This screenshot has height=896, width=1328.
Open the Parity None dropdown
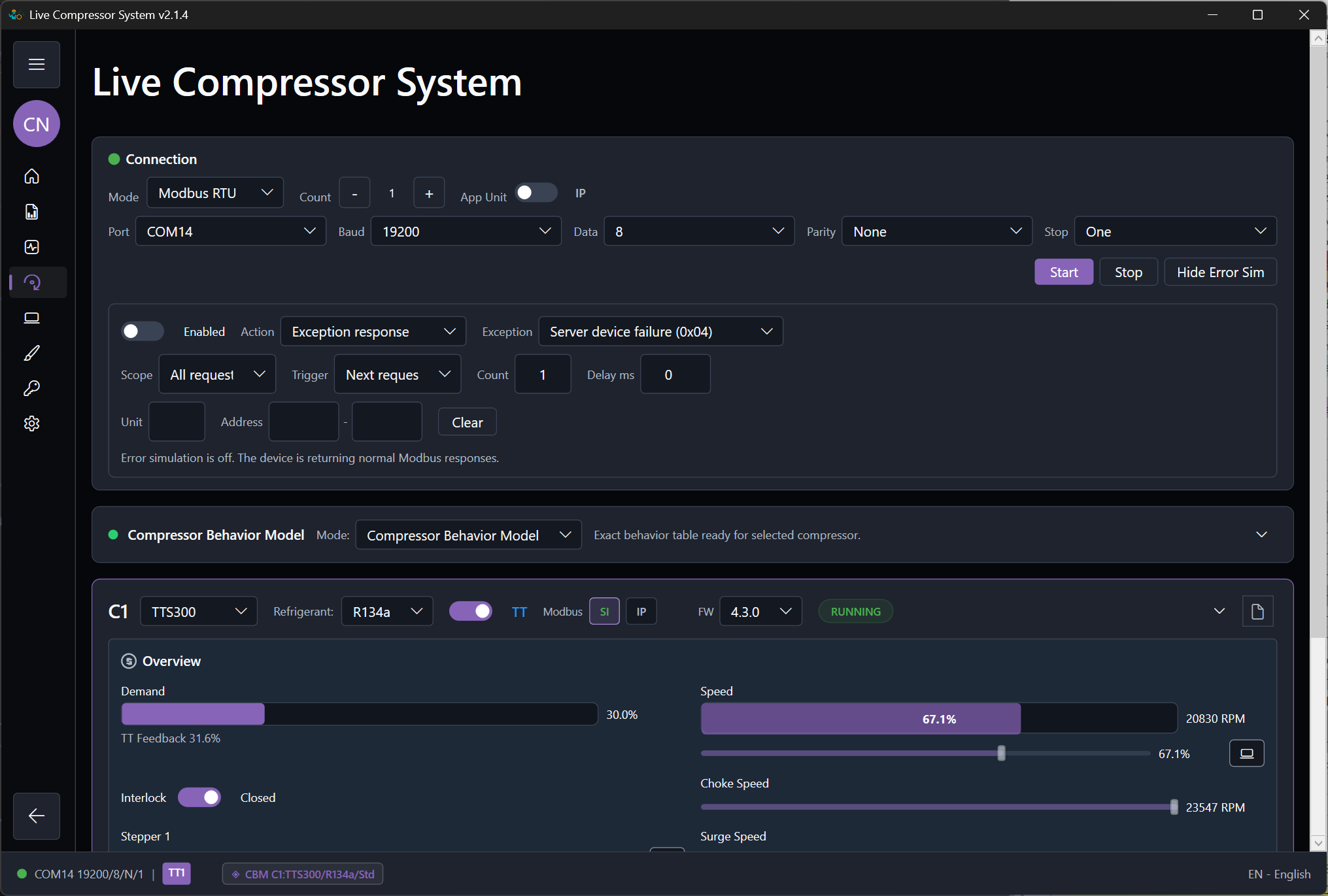pos(937,231)
